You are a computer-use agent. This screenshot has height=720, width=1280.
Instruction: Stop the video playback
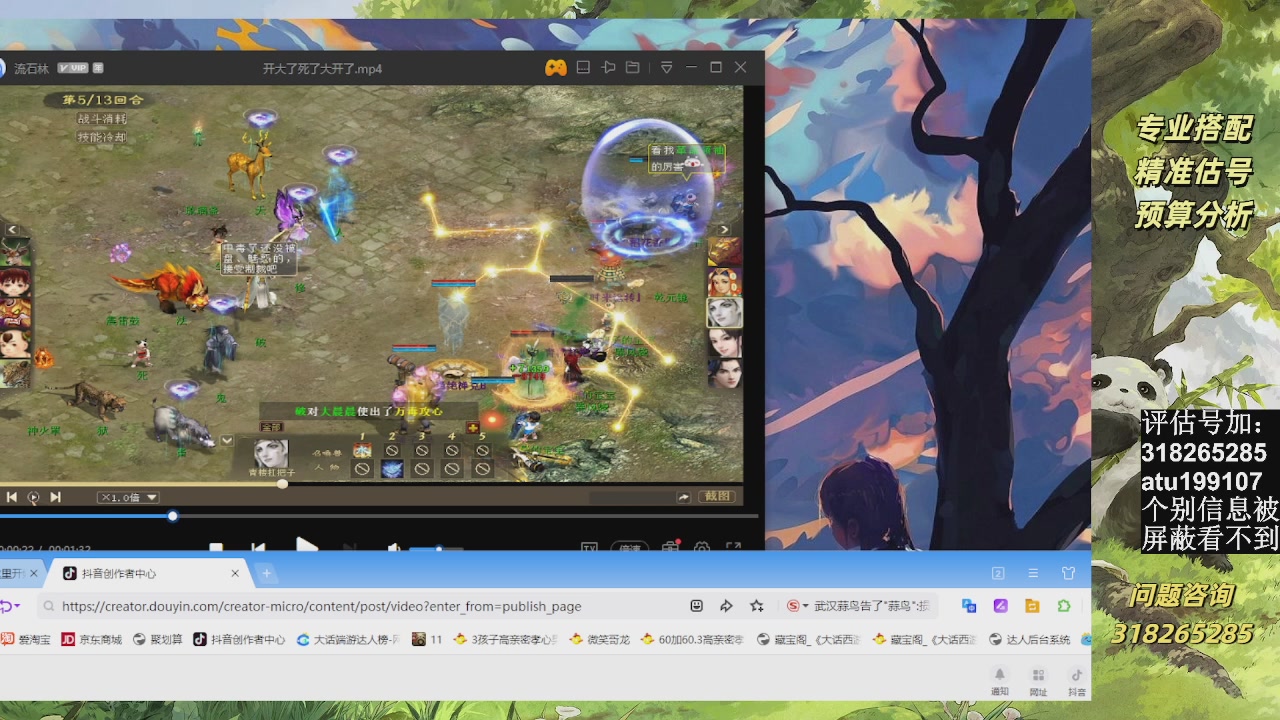pyautogui.click(x=216, y=547)
